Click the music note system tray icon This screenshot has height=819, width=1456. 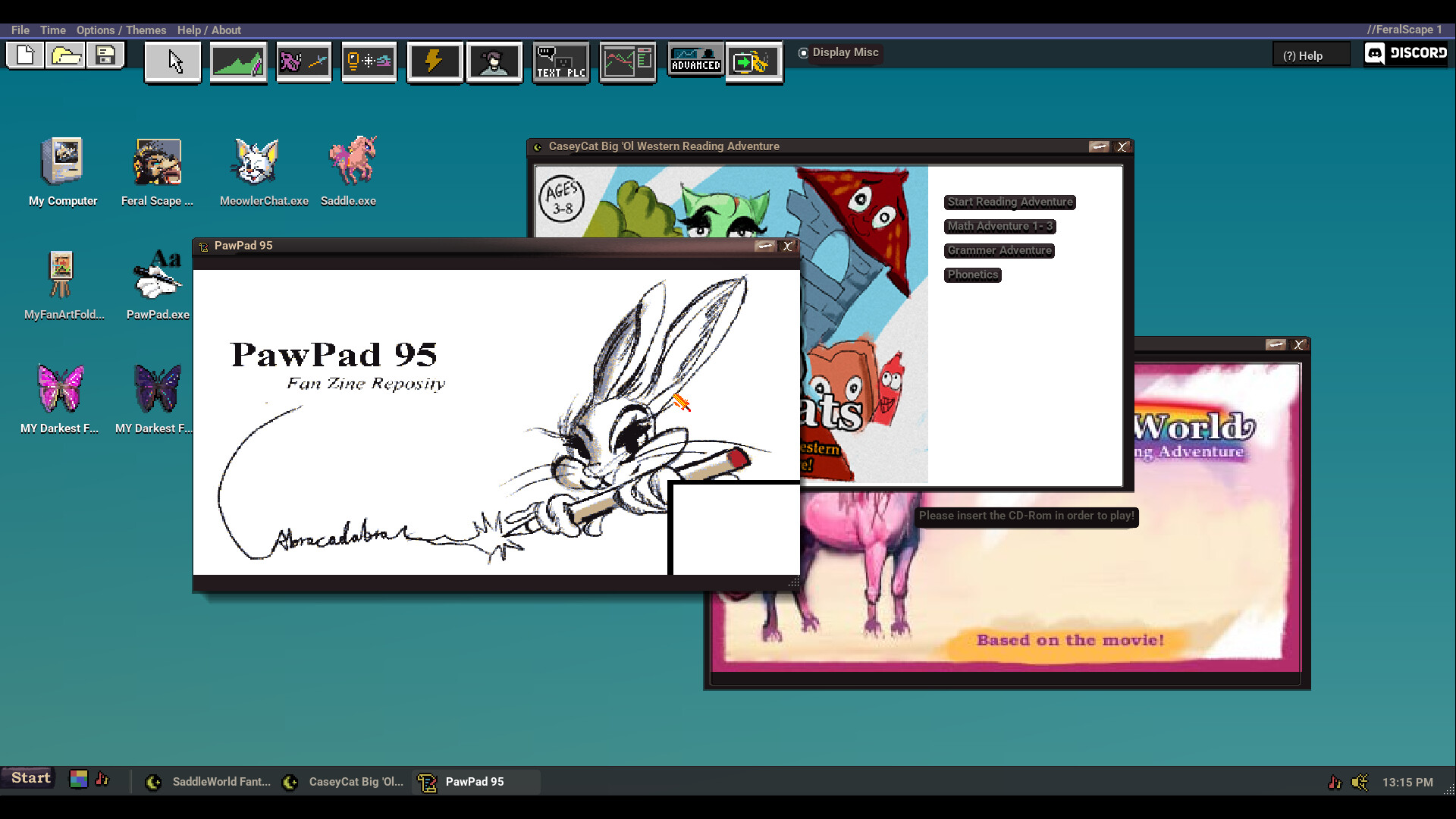coord(1335,782)
